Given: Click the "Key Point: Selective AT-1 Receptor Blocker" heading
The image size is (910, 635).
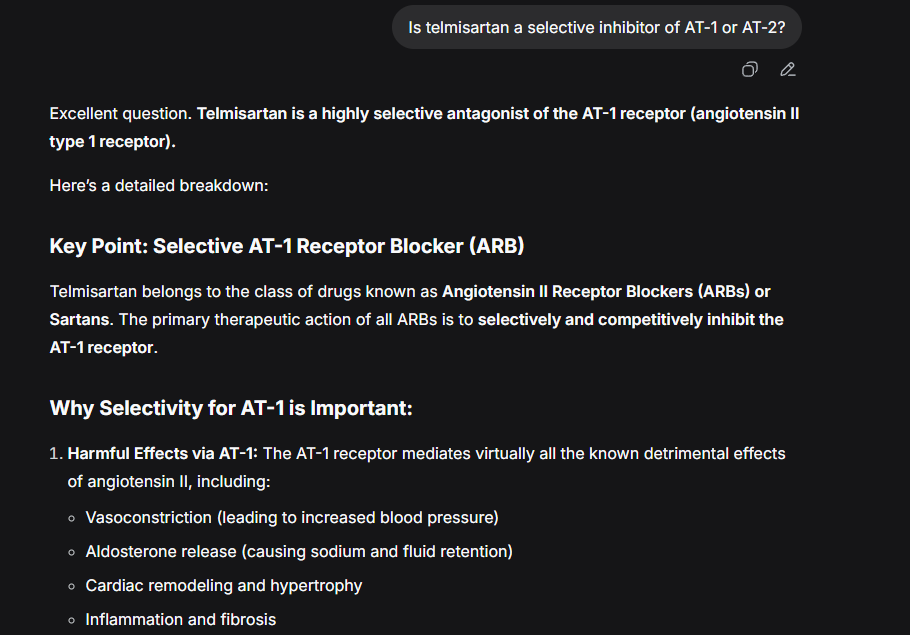Looking at the screenshot, I should pyautogui.click(x=287, y=246).
